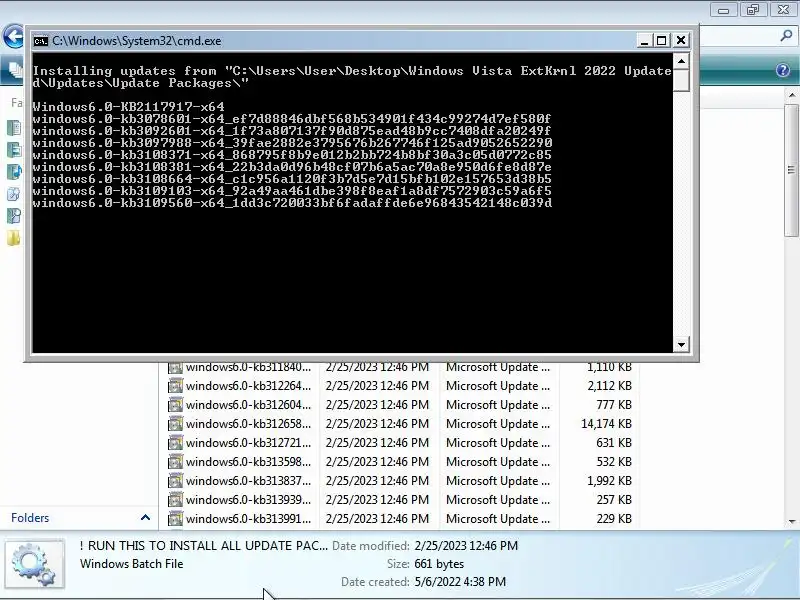The width and height of the screenshot is (800, 600).
Task: Open the cmd.exe title bar system icon
Action: [40, 41]
